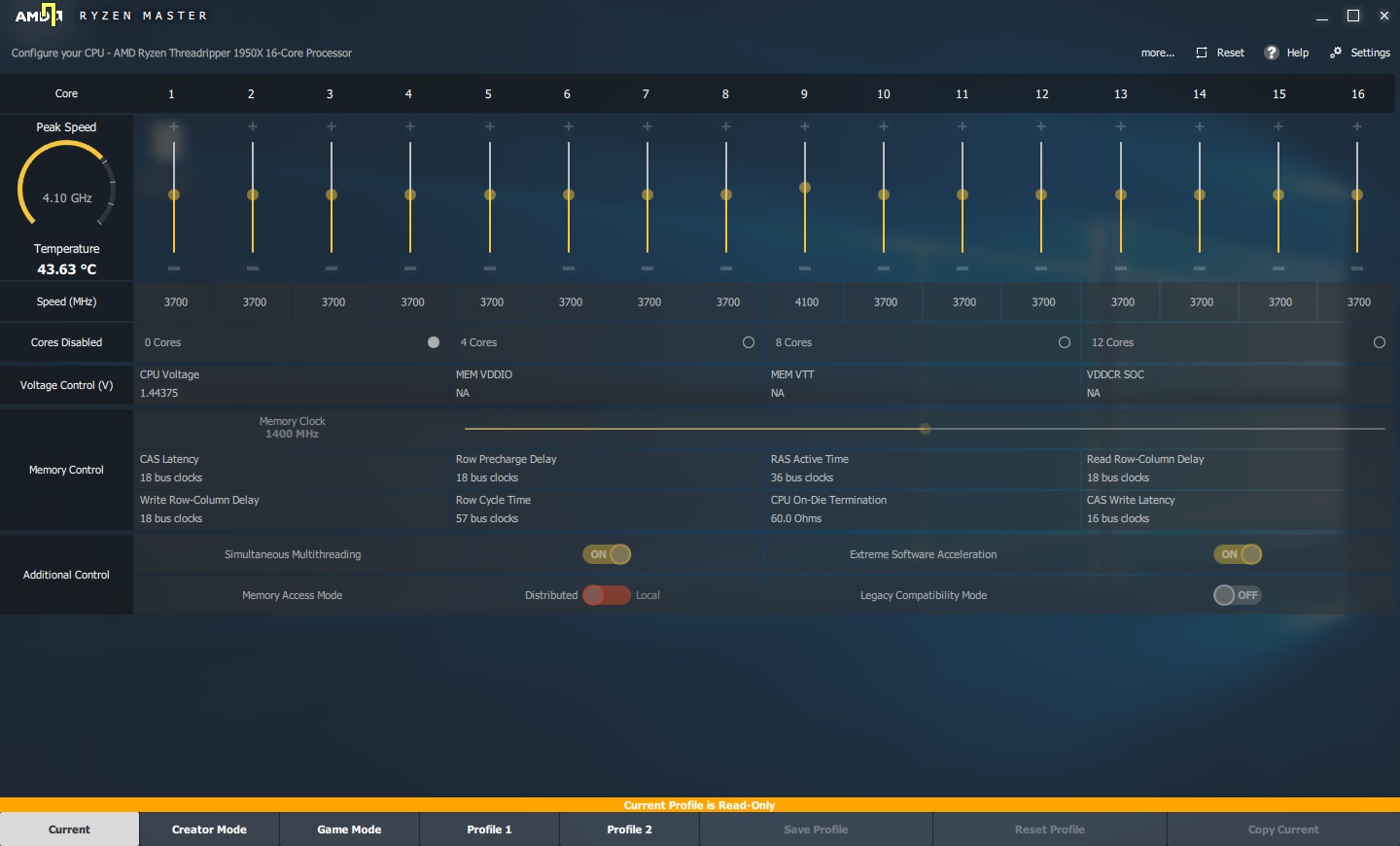Click the Save Profile button

[x=816, y=829]
